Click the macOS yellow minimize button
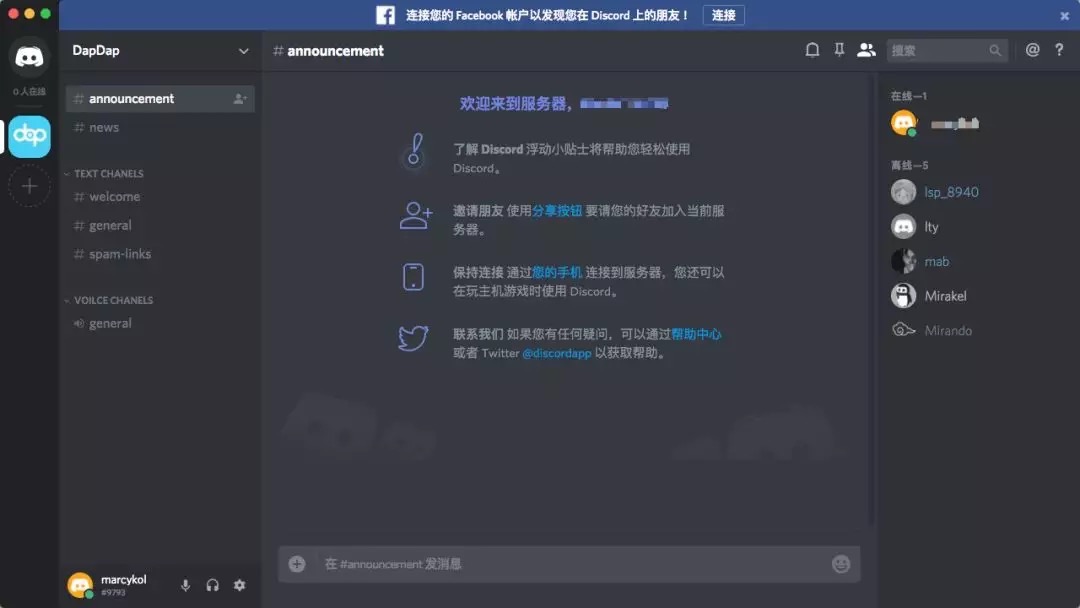Viewport: 1080px width, 608px height. 29,13
